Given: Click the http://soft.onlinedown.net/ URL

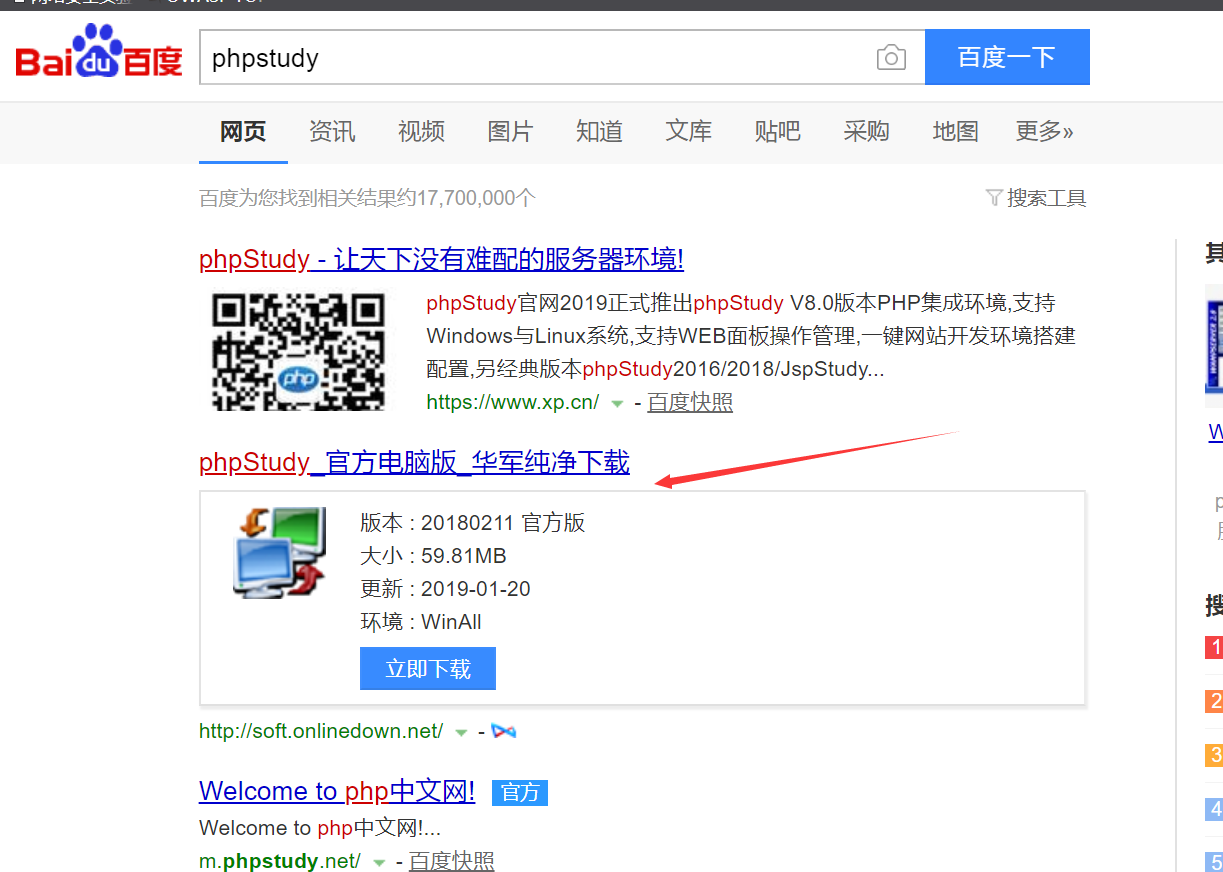Looking at the screenshot, I should (321, 731).
